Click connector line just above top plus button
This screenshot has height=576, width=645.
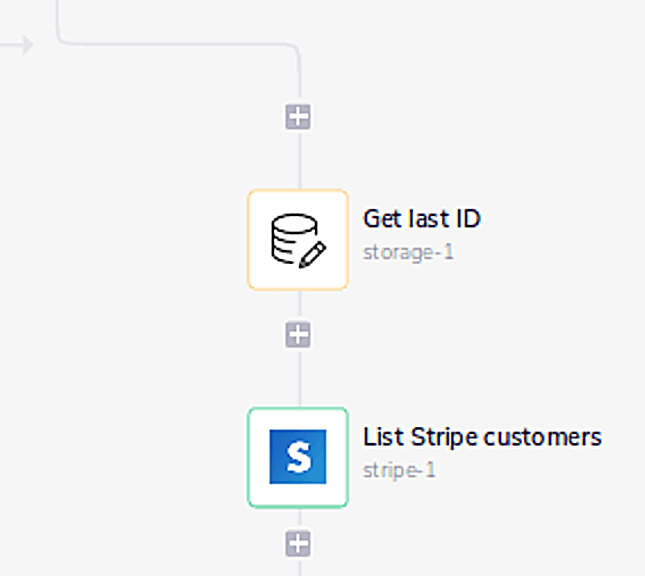(299, 85)
